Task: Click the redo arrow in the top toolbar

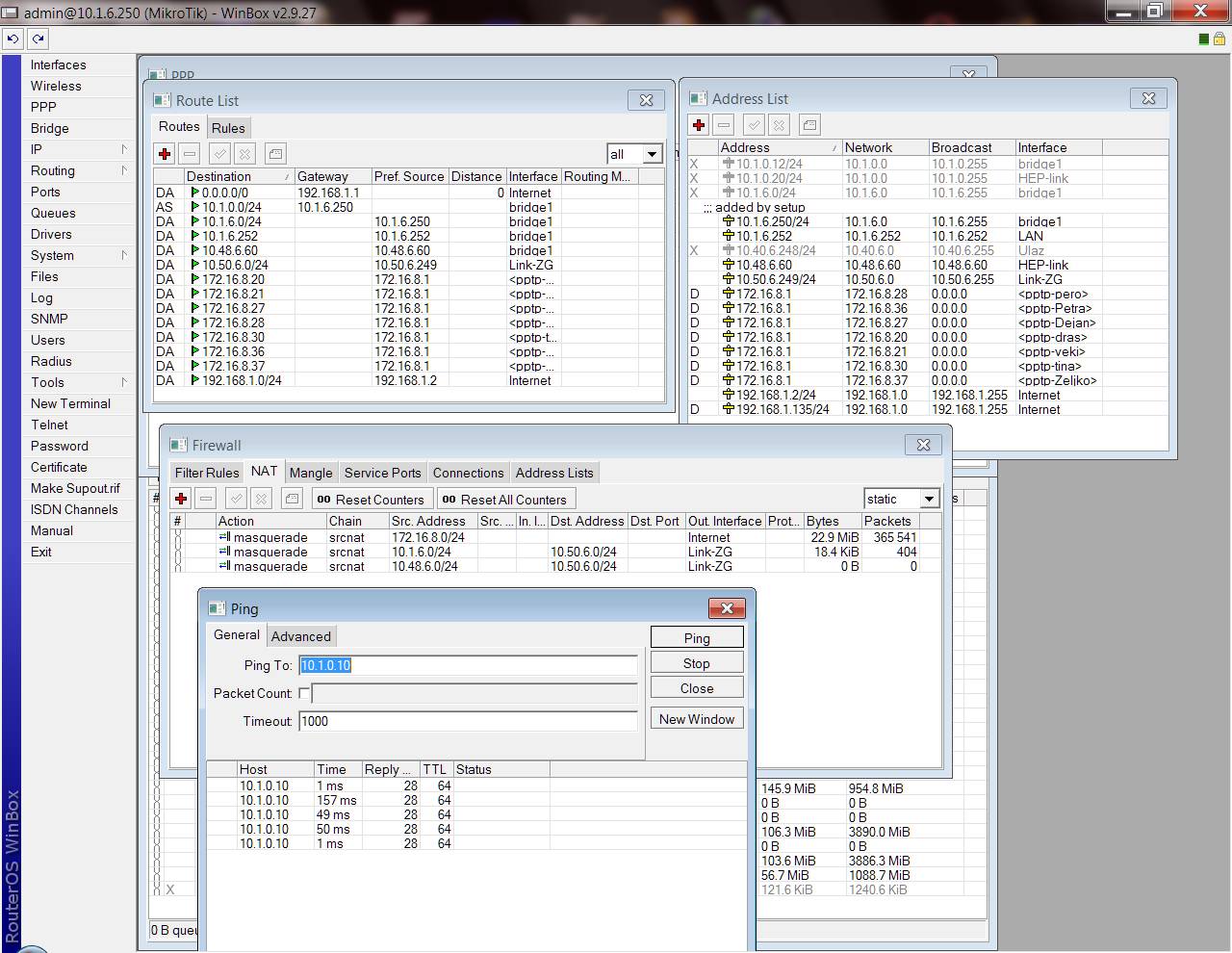Action: 37,39
